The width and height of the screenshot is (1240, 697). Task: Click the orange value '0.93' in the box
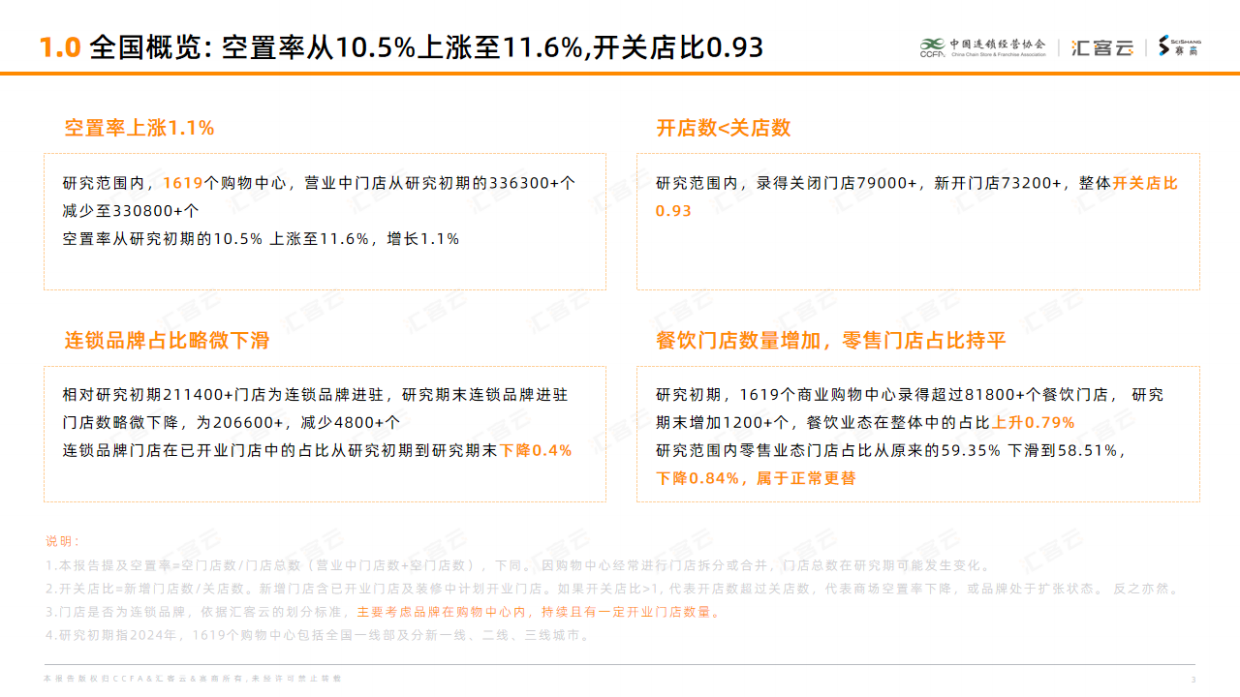[673, 211]
